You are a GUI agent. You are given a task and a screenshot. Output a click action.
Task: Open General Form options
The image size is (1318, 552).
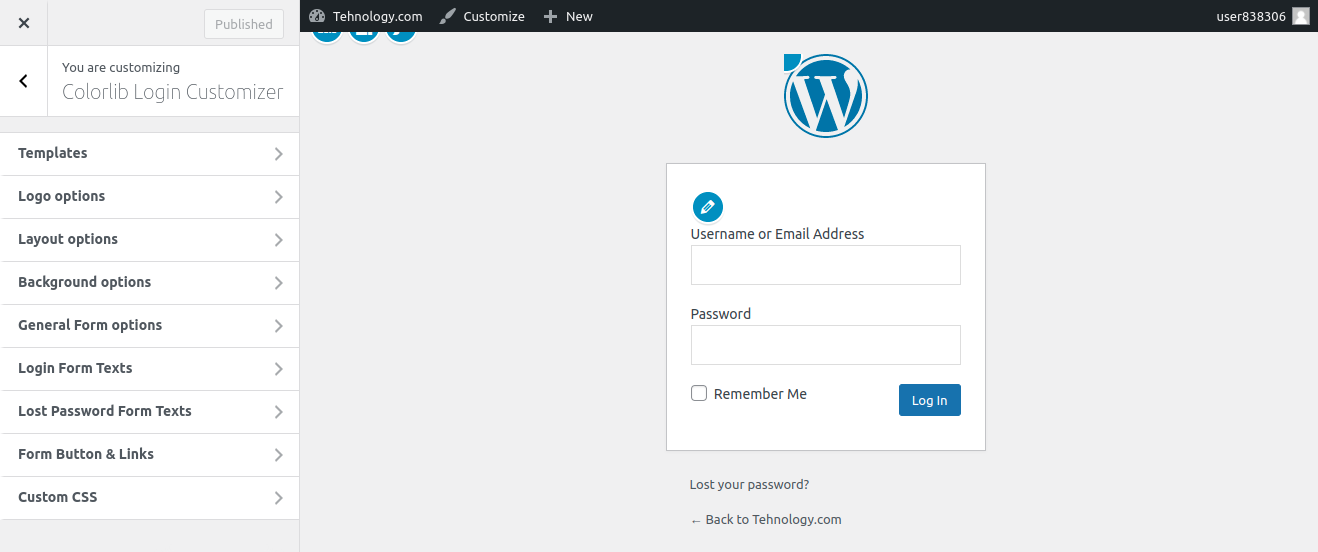coord(150,326)
